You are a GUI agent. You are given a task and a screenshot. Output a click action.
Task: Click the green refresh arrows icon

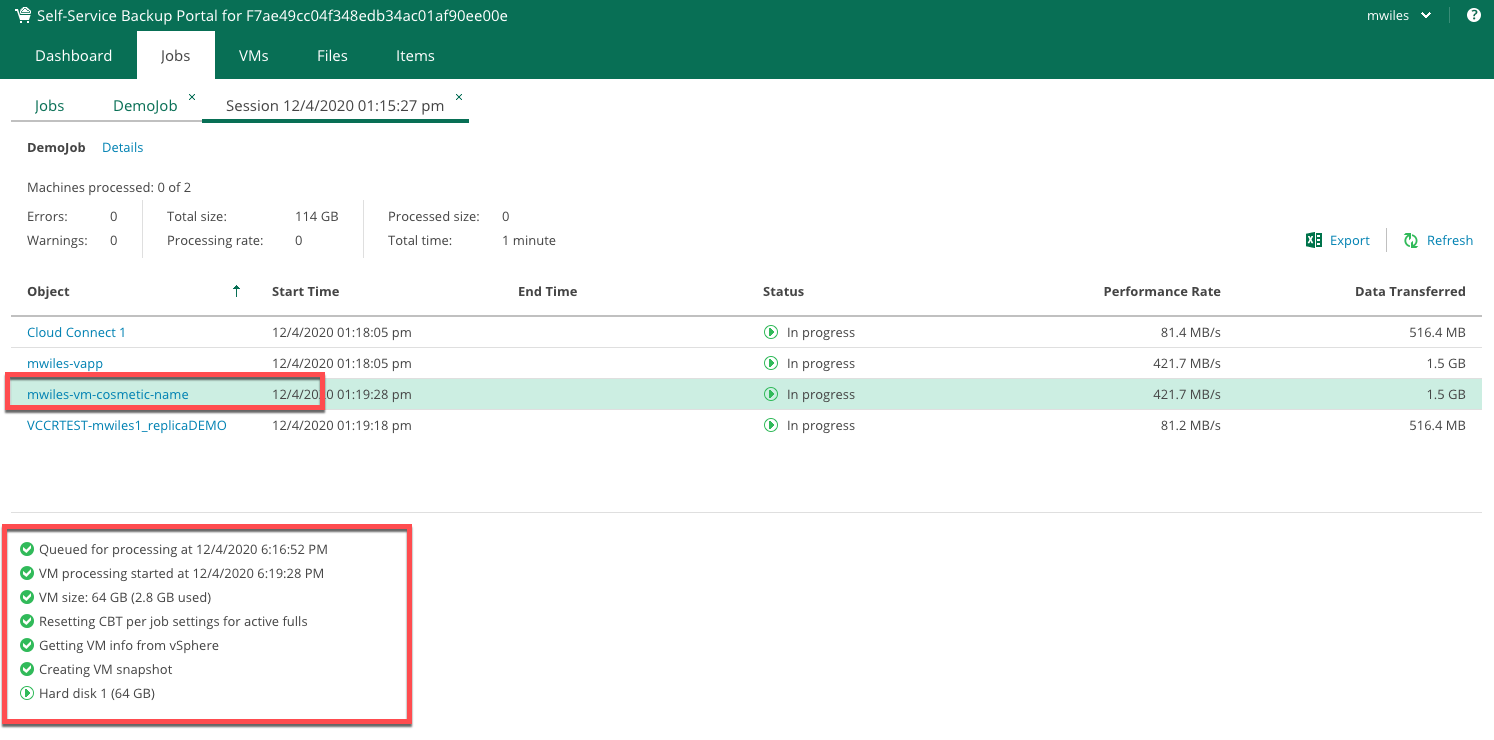1411,240
